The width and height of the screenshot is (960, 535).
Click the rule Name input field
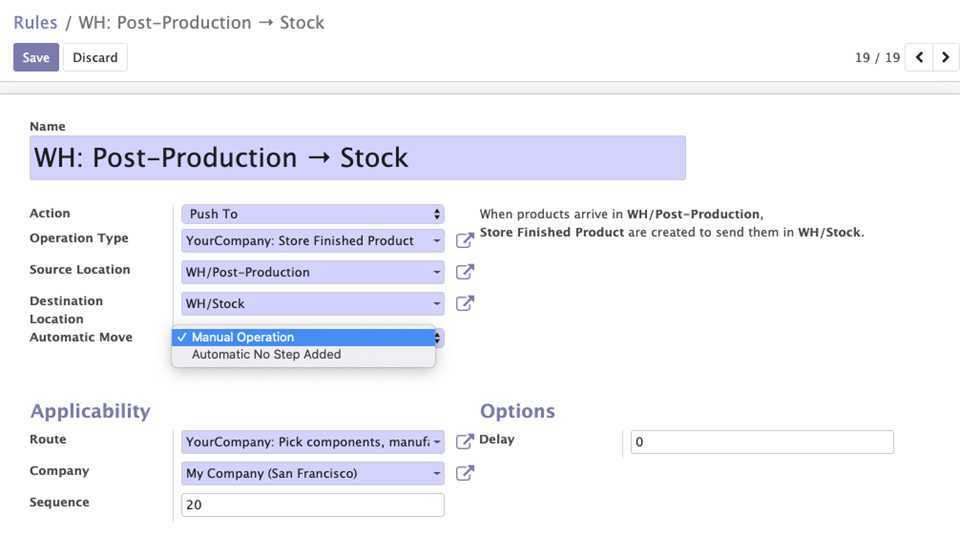point(358,158)
